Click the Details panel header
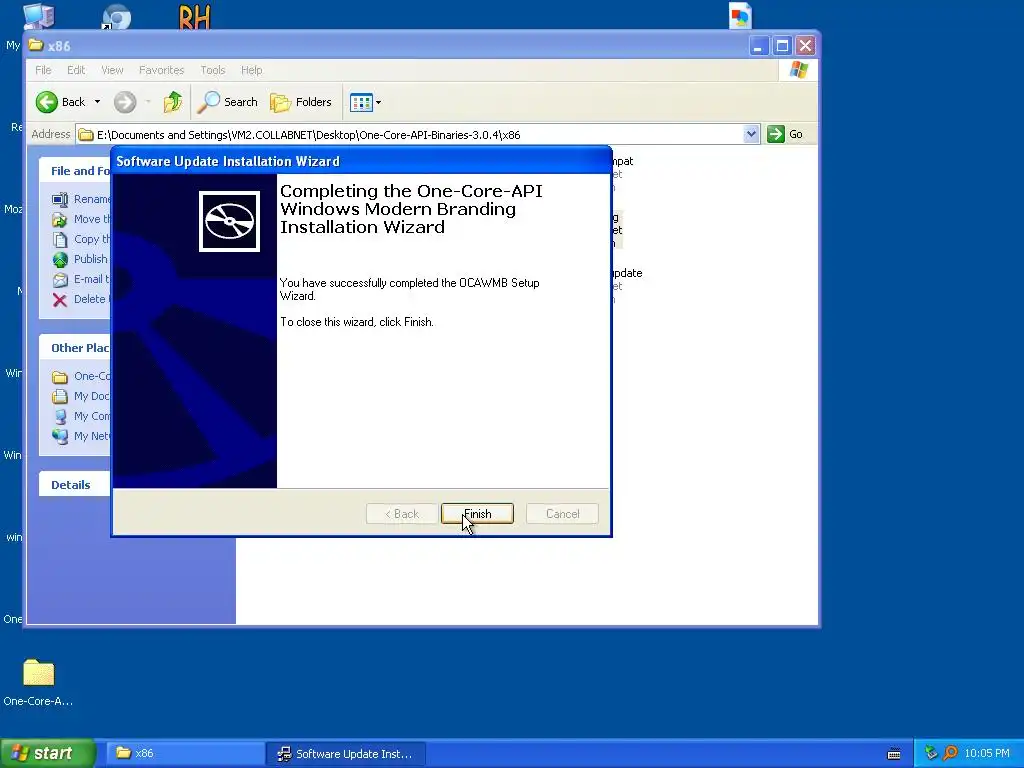 (74, 485)
